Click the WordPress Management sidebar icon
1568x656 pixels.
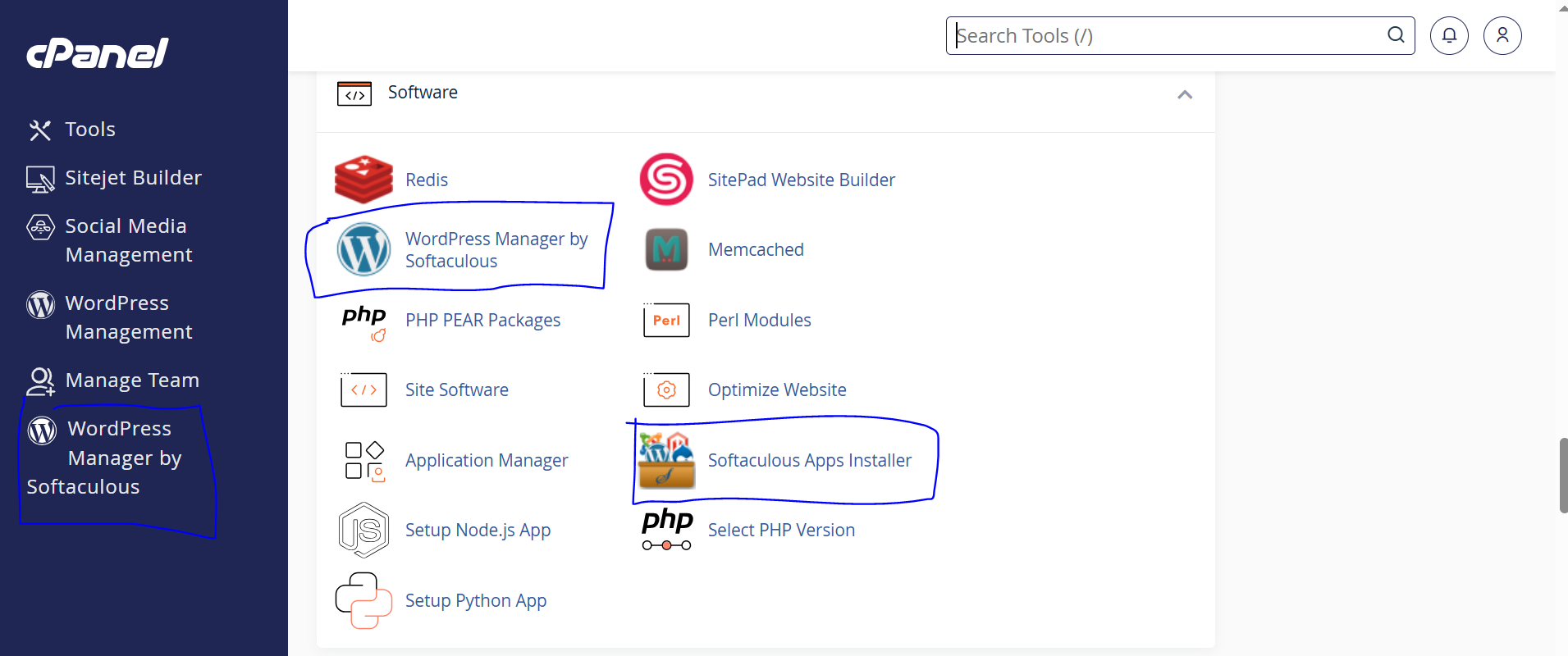(x=40, y=304)
